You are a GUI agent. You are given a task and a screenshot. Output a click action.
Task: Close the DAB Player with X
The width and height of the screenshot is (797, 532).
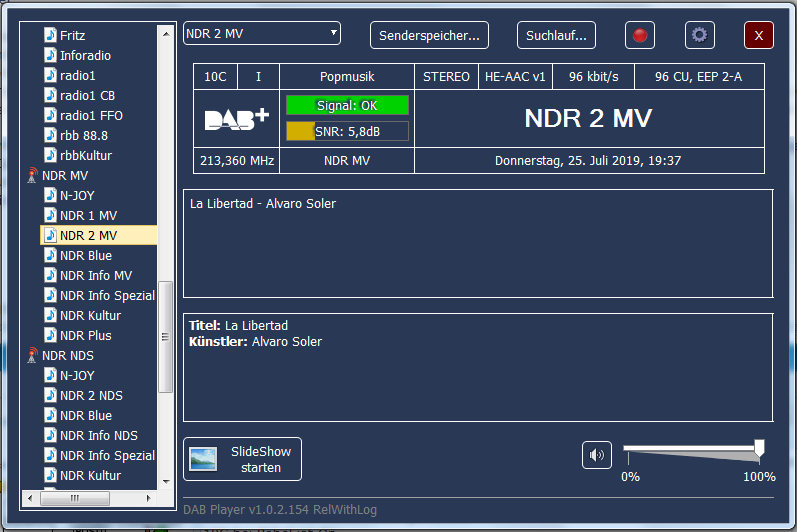(x=759, y=35)
